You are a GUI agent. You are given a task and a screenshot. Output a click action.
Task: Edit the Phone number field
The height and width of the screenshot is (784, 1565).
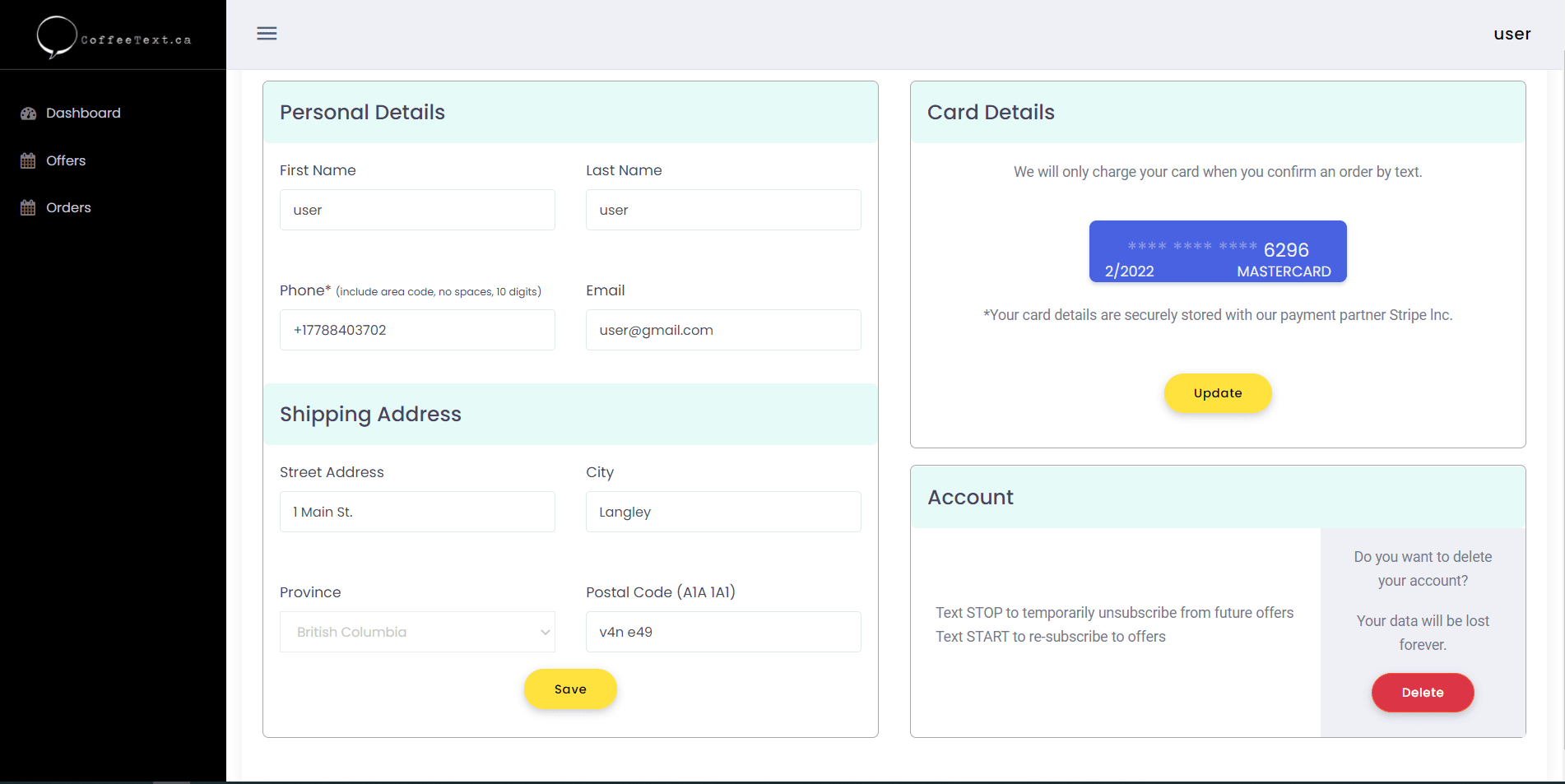pyautogui.click(x=416, y=330)
